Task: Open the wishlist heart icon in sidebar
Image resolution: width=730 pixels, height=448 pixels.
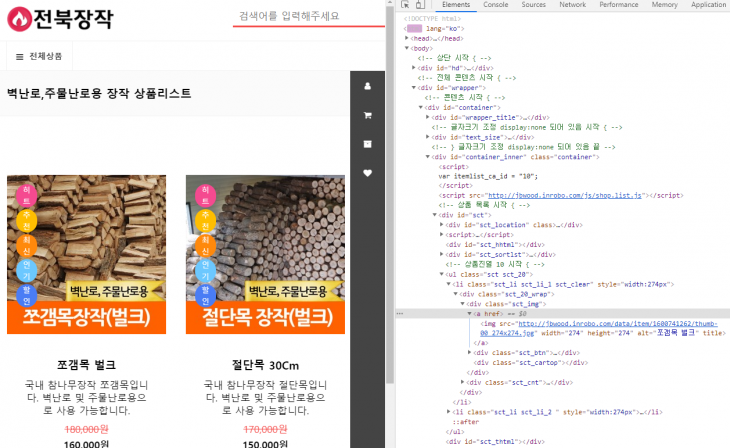Action: pos(367,173)
